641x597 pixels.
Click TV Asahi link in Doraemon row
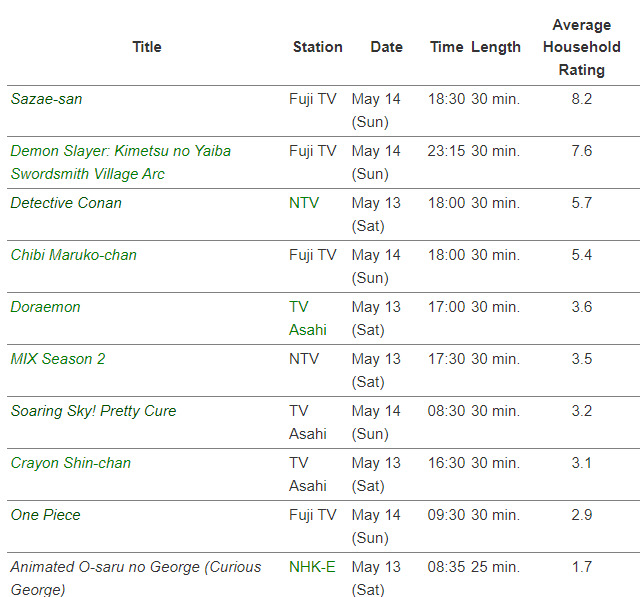pyautogui.click(x=308, y=318)
